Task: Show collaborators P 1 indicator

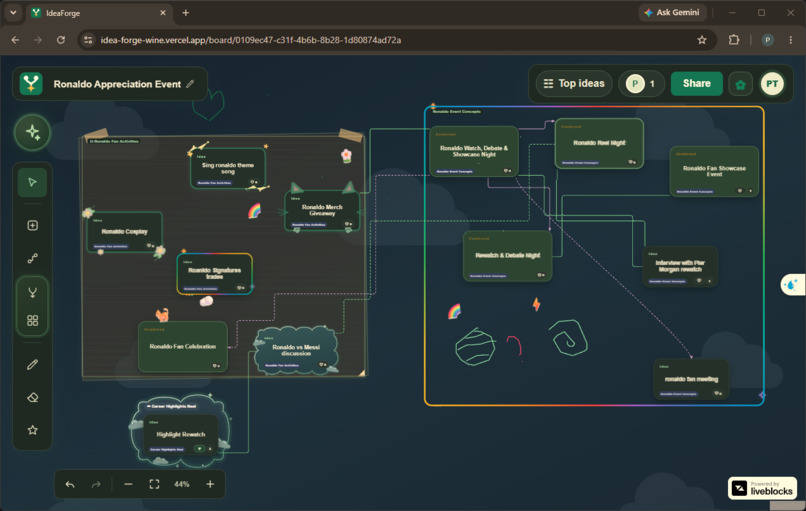Action: [x=641, y=83]
